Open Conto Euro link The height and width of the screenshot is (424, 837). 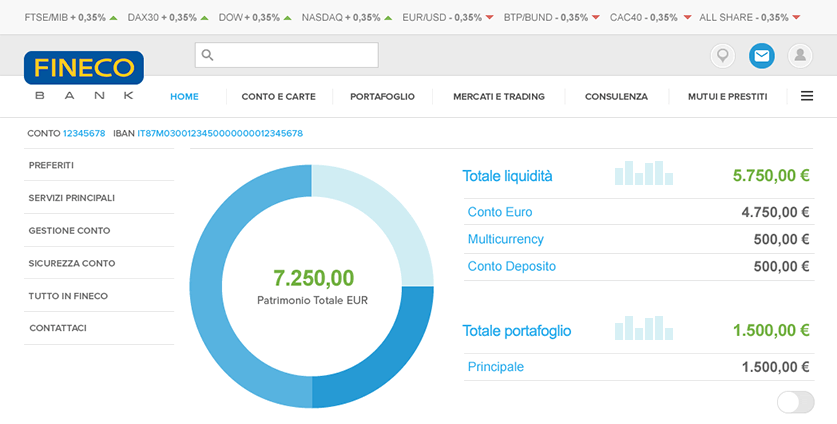pos(500,212)
